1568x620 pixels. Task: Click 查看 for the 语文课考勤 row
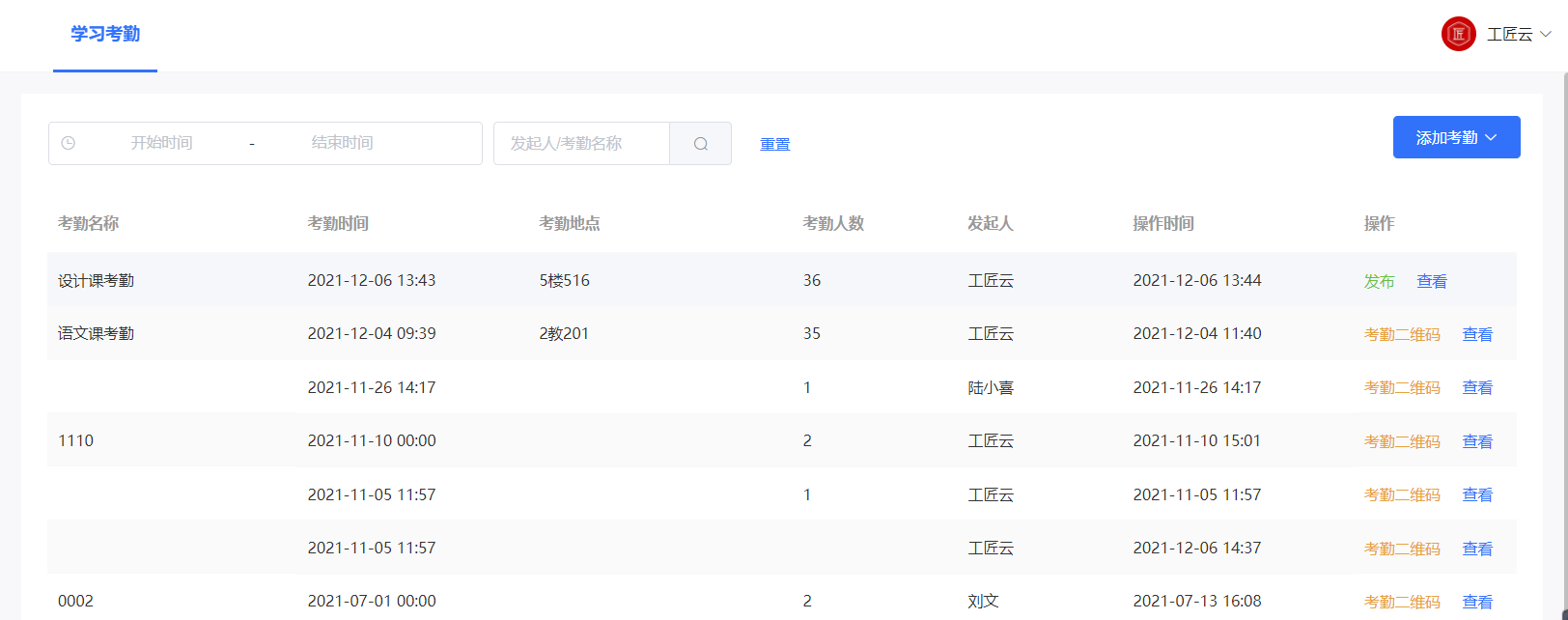coord(1477,334)
